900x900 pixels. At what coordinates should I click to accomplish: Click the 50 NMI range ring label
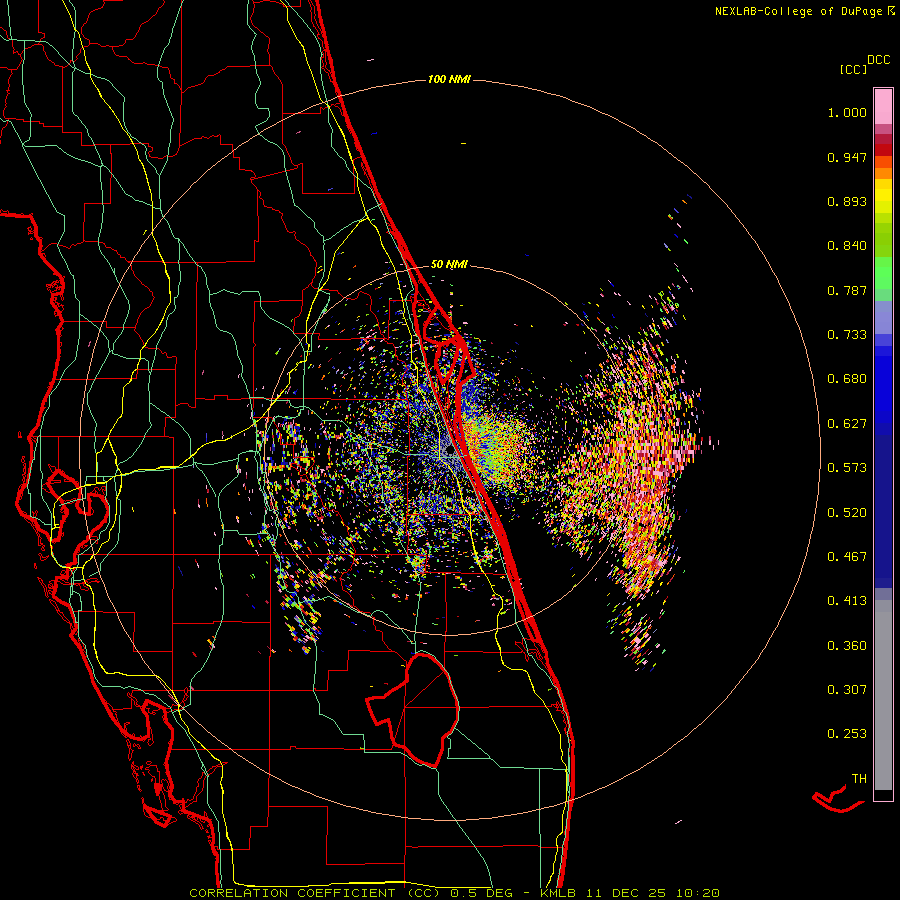click(449, 264)
